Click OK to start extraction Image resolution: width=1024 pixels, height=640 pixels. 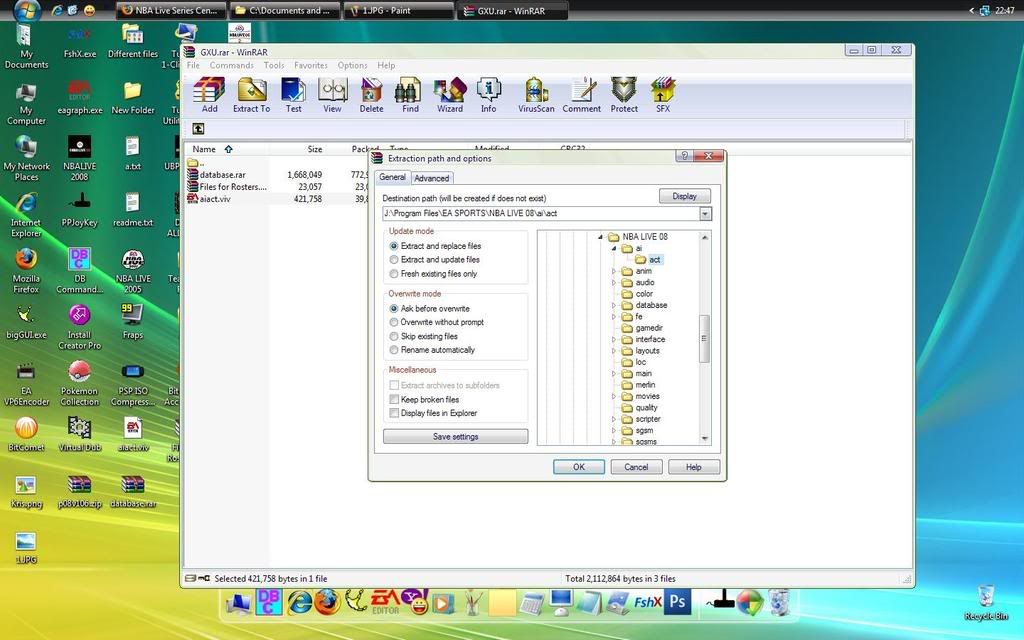[x=579, y=467]
